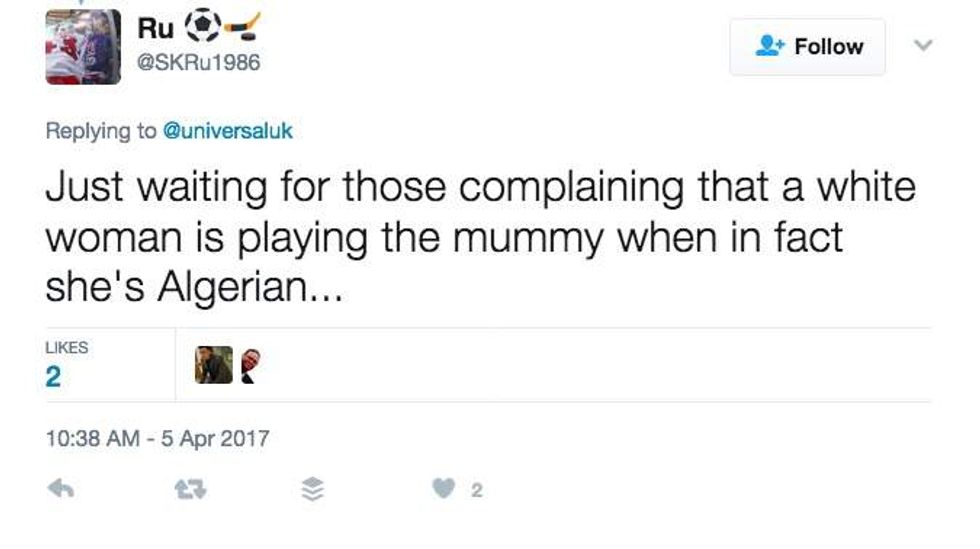Image resolution: width=980 pixels, height=549 pixels.
Task: Click the display name Ru
Action: coord(155,27)
